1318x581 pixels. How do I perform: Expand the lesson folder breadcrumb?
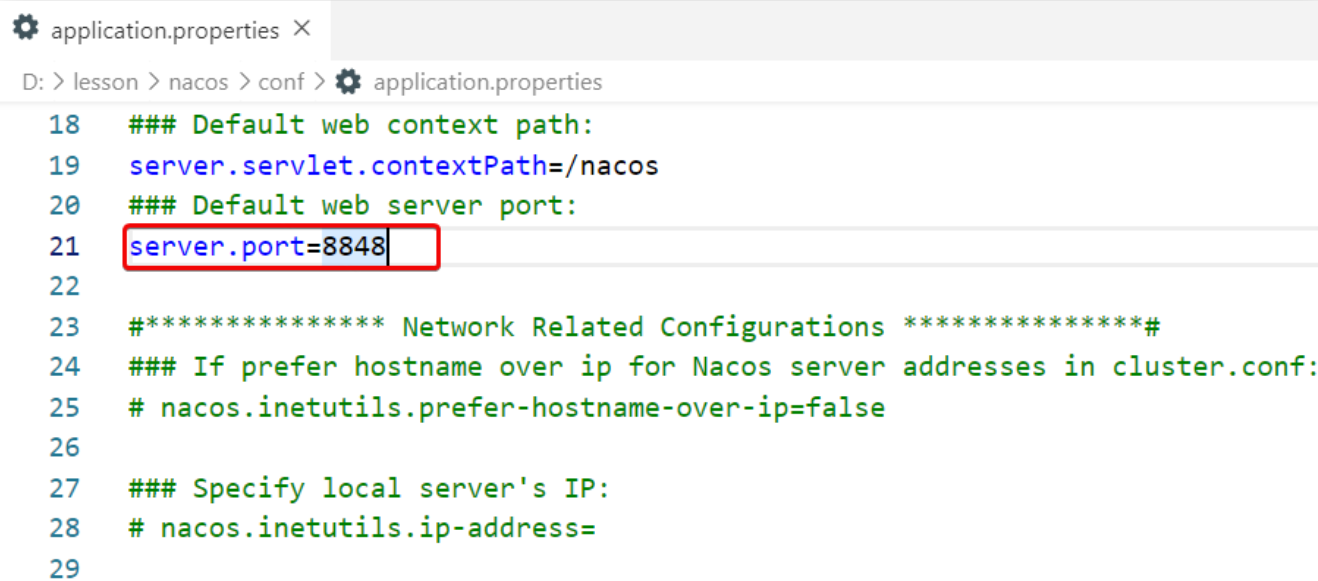105,82
